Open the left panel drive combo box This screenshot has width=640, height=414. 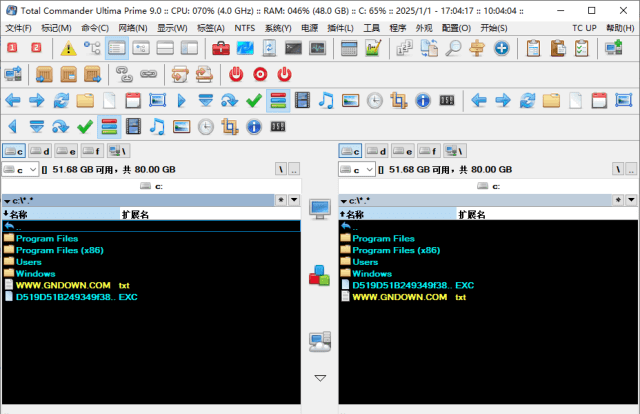(x=20, y=169)
